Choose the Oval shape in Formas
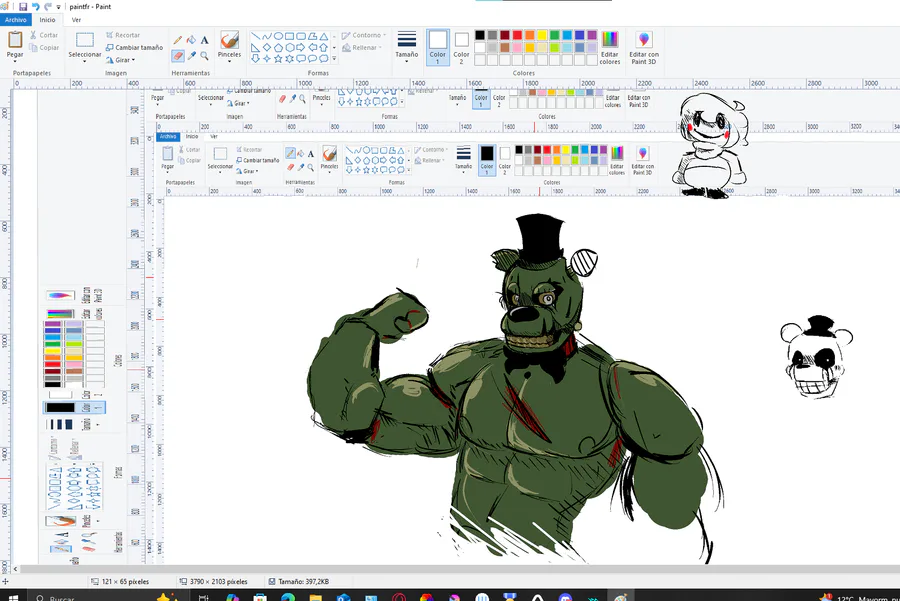This screenshot has width=900, height=601. click(278, 36)
